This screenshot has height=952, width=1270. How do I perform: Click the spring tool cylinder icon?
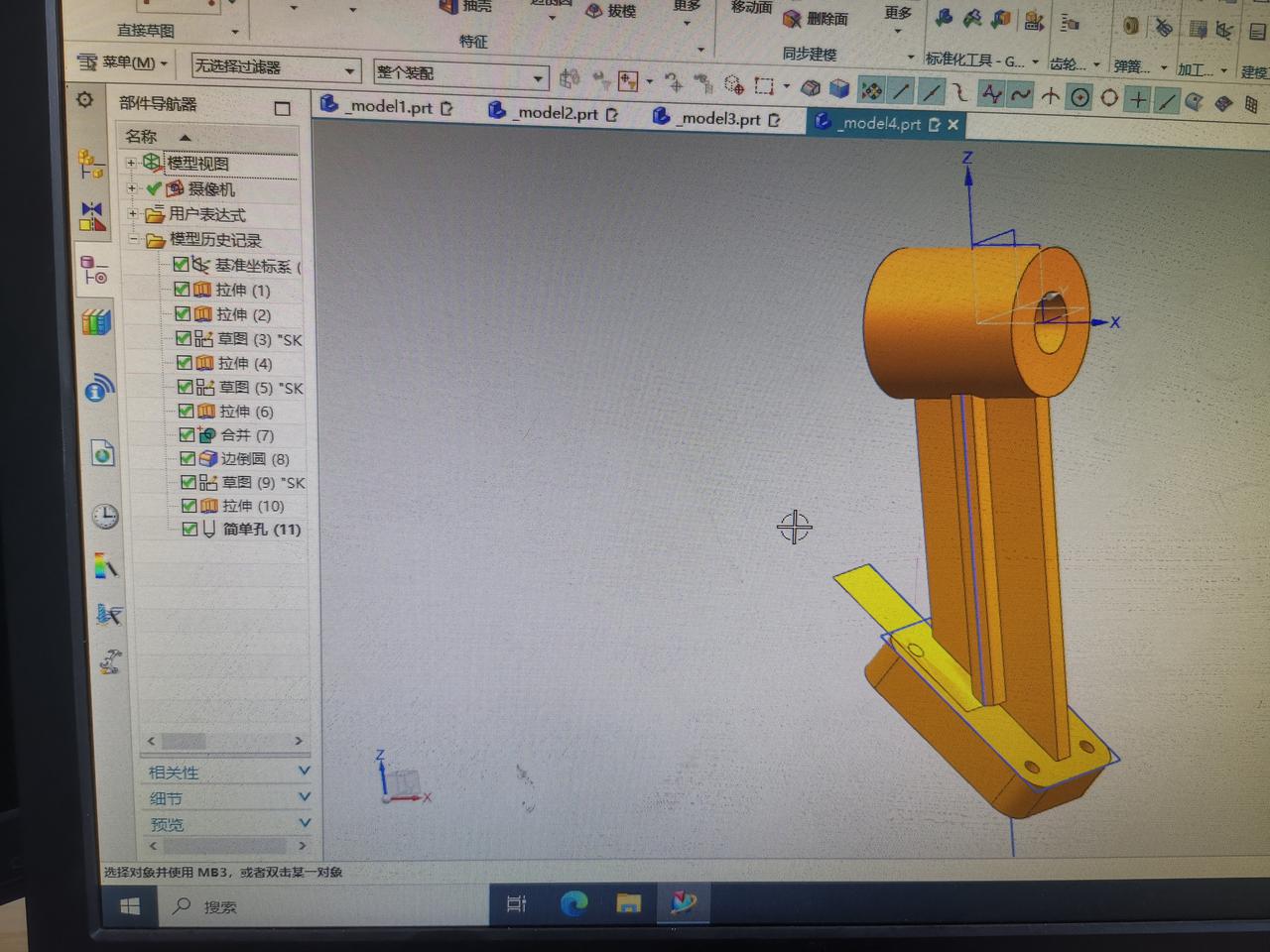(1130, 28)
